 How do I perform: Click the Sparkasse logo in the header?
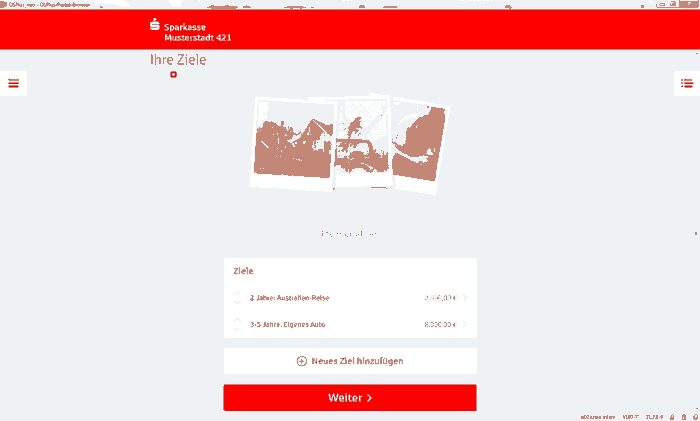click(x=155, y=25)
